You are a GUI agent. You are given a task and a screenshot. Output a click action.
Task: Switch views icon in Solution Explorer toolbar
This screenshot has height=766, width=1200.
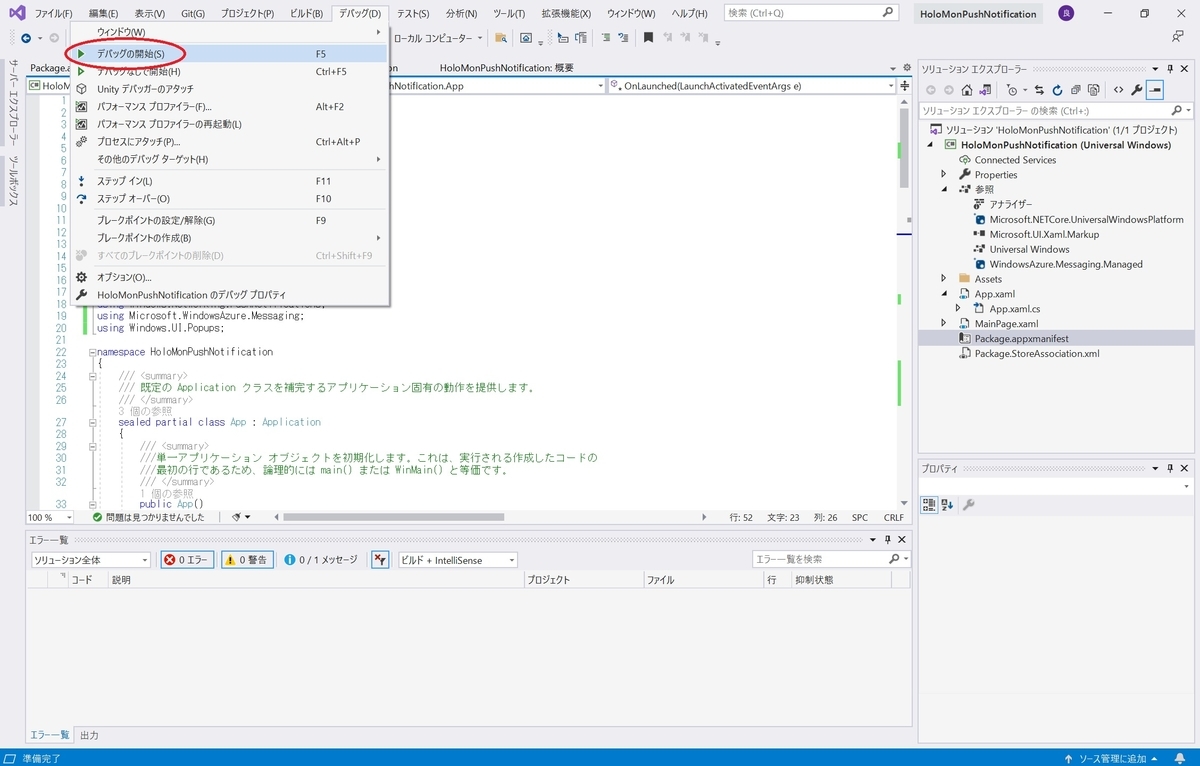coord(985,90)
